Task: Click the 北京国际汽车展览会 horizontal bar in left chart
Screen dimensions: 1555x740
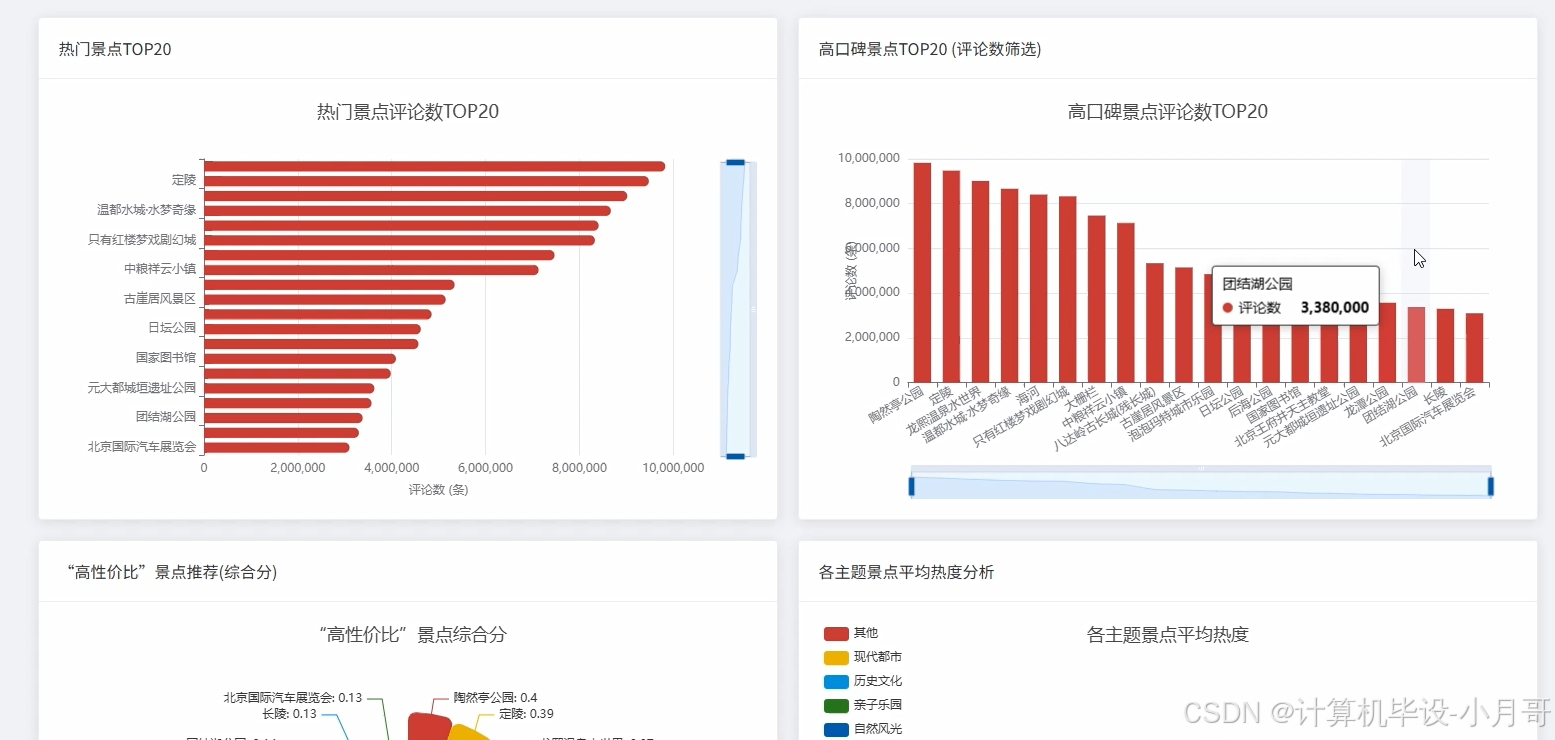Action: 277,447
